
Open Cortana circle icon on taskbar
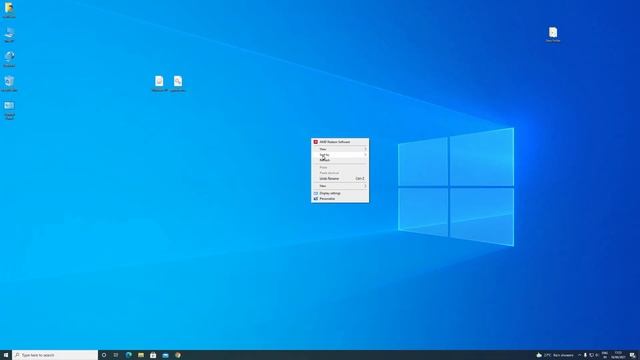point(104,355)
